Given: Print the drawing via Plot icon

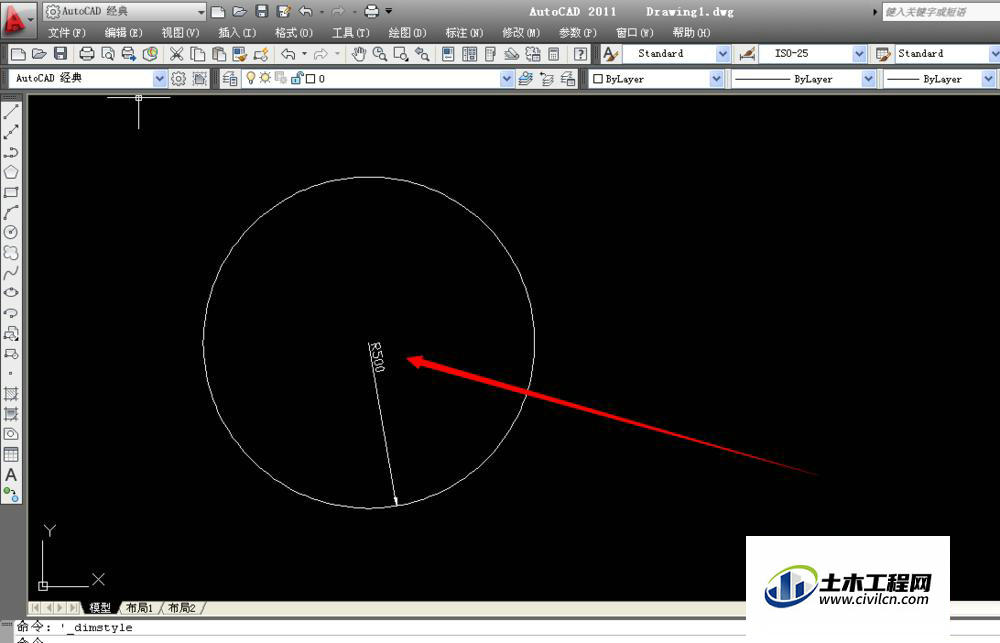Looking at the screenshot, I should pos(87,54).
